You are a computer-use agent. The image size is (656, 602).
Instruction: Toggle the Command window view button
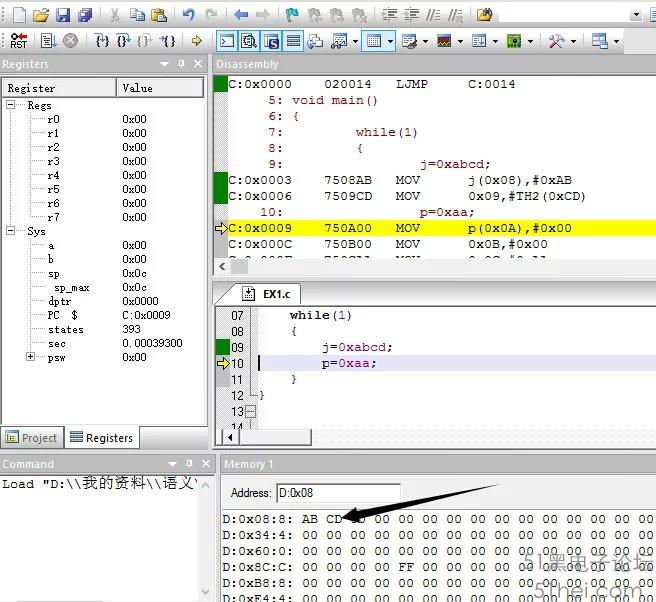[226, 41]
